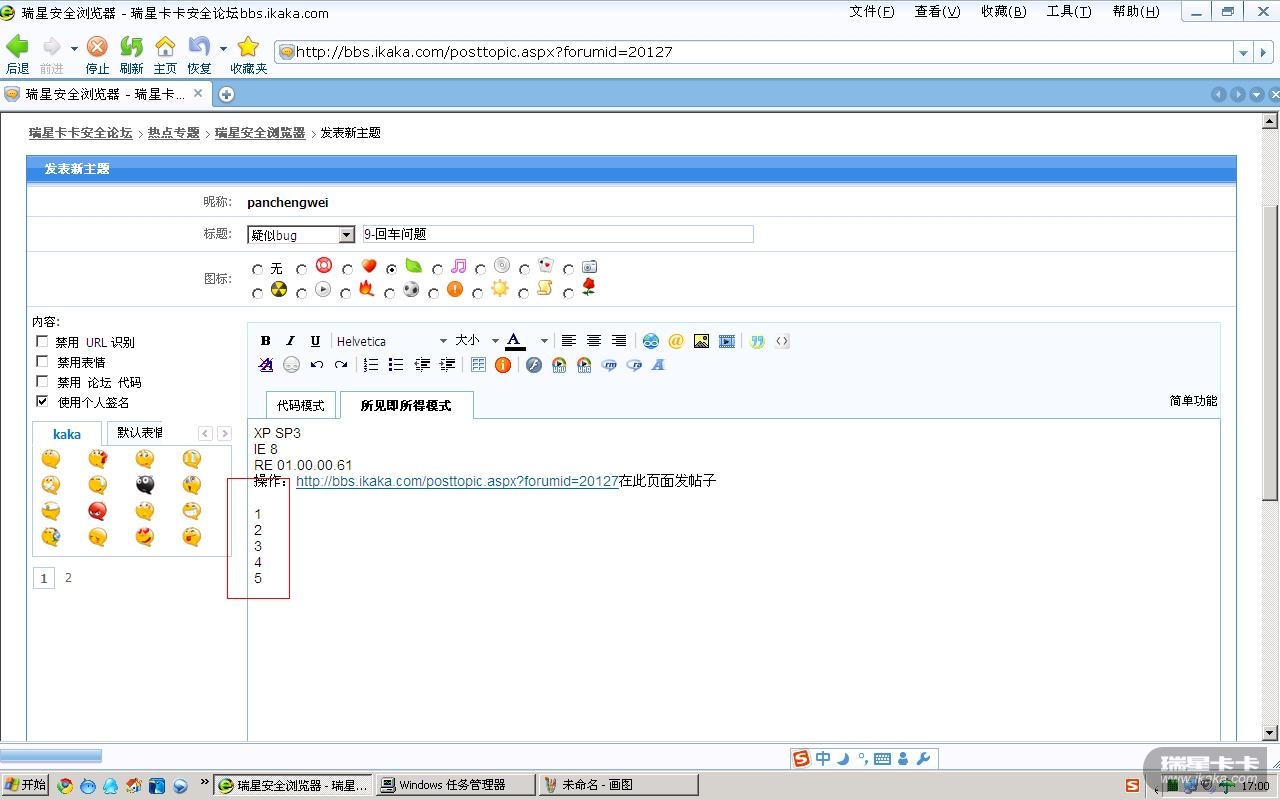
Task: Insert a video with the film icon
Action: (727, 341)
